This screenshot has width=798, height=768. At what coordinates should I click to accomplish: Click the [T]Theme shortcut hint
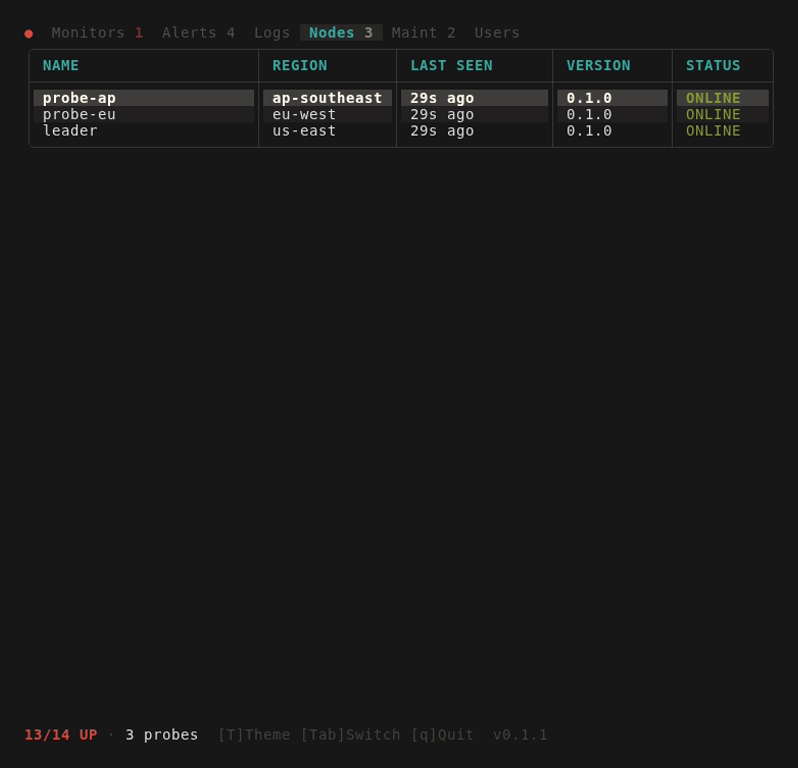pyautogui.click(x=254, y=734)
